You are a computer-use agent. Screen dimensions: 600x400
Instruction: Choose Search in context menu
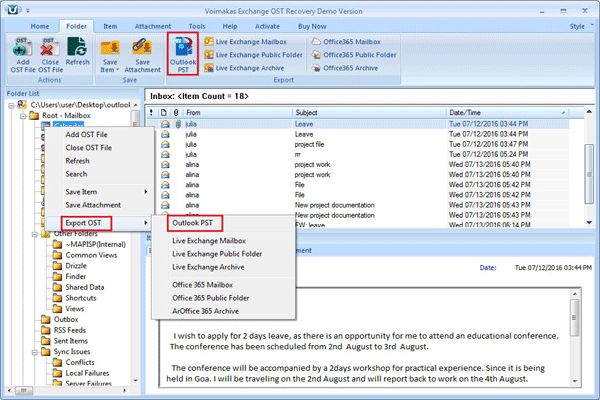[99, 174]
